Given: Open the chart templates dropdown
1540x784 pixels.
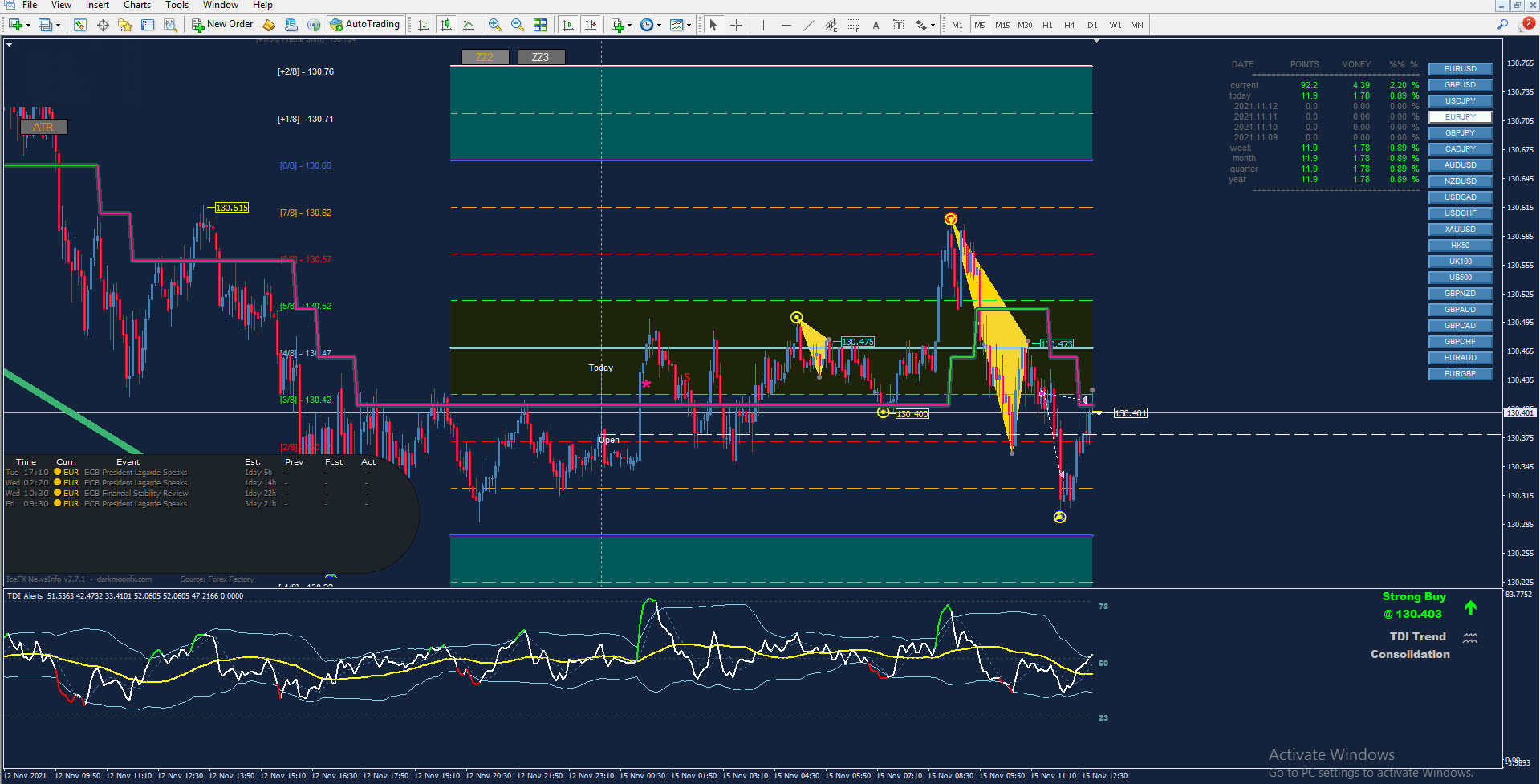Looking at the screenshot, I should (x=689, y=26).
